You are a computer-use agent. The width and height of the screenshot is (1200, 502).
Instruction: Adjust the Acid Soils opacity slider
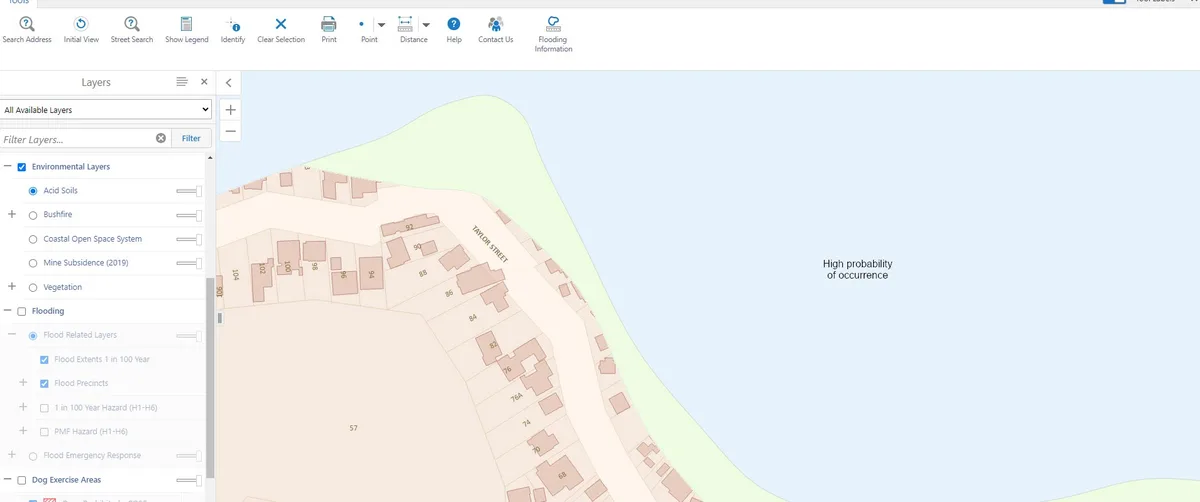(x=189, y=191)
